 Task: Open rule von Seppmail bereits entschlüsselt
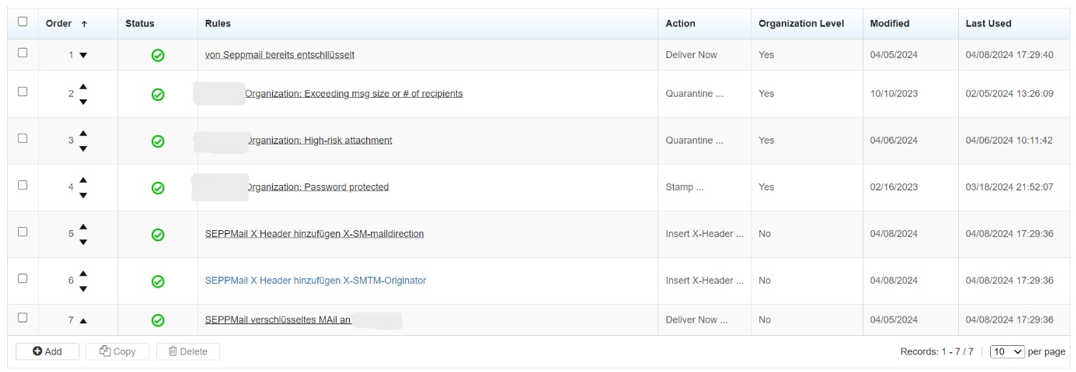[x=279, y=55]
